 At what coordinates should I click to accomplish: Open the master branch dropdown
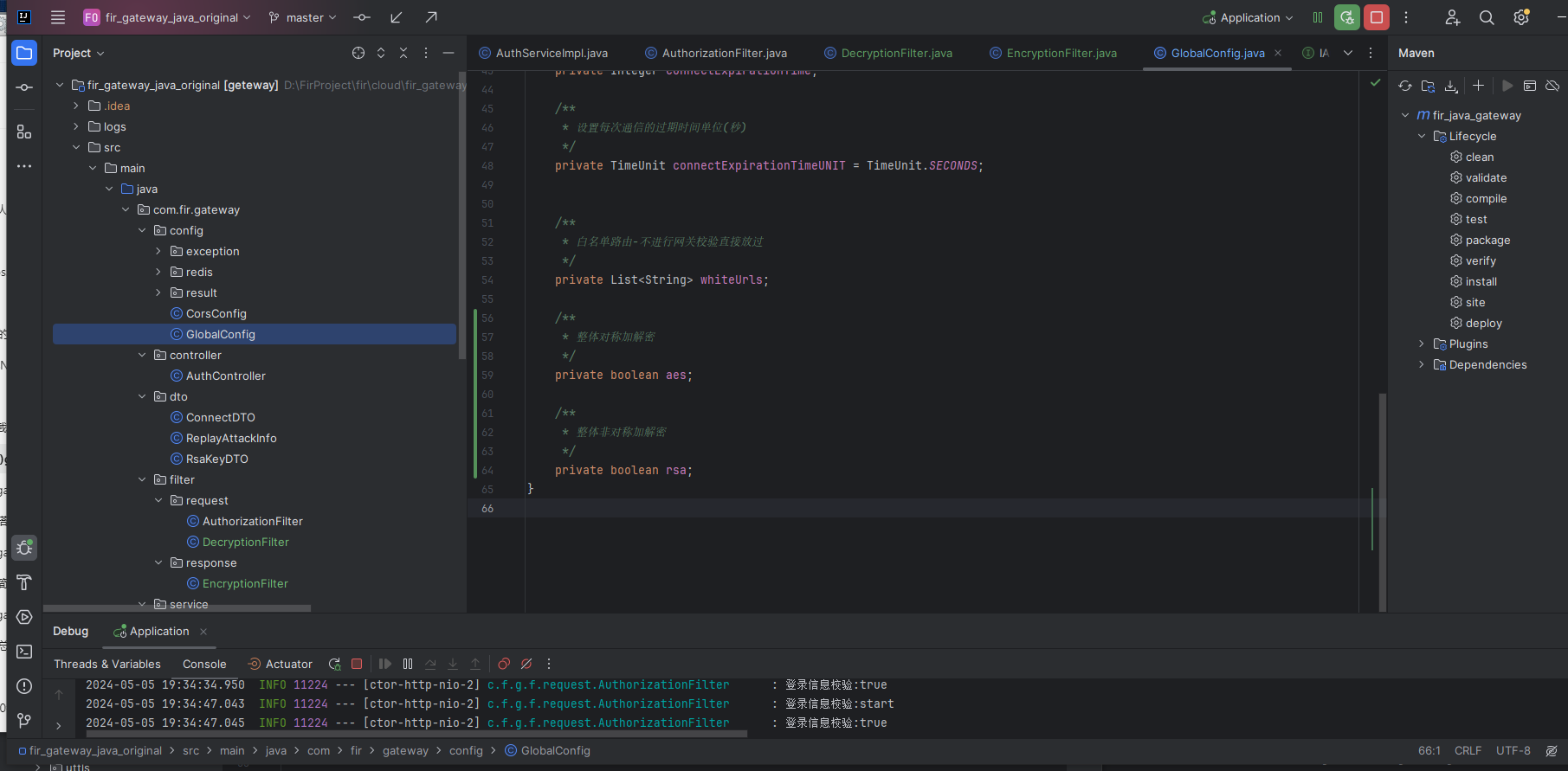point(303,17)
